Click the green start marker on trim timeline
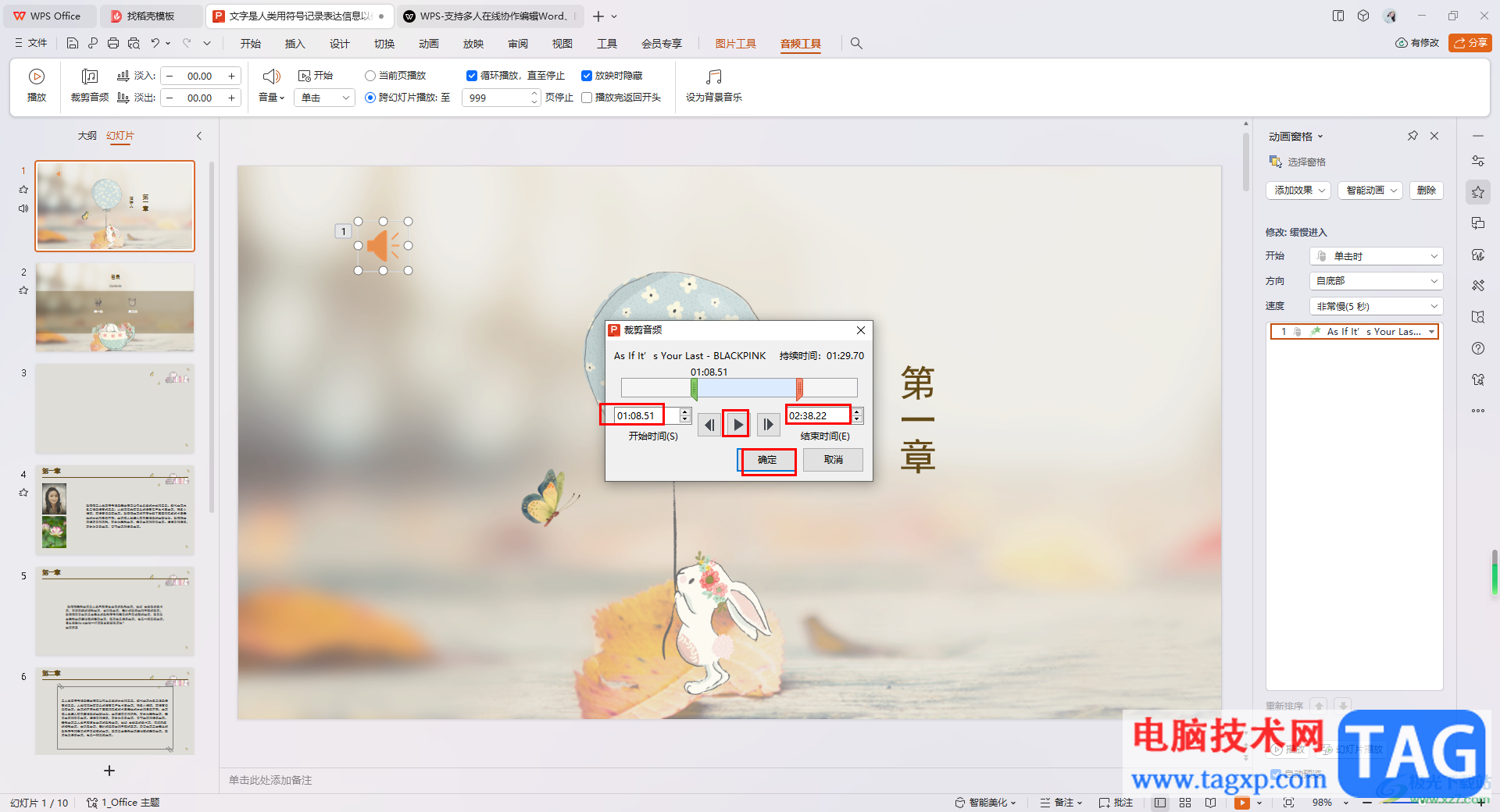 click(x=694, y=388)
